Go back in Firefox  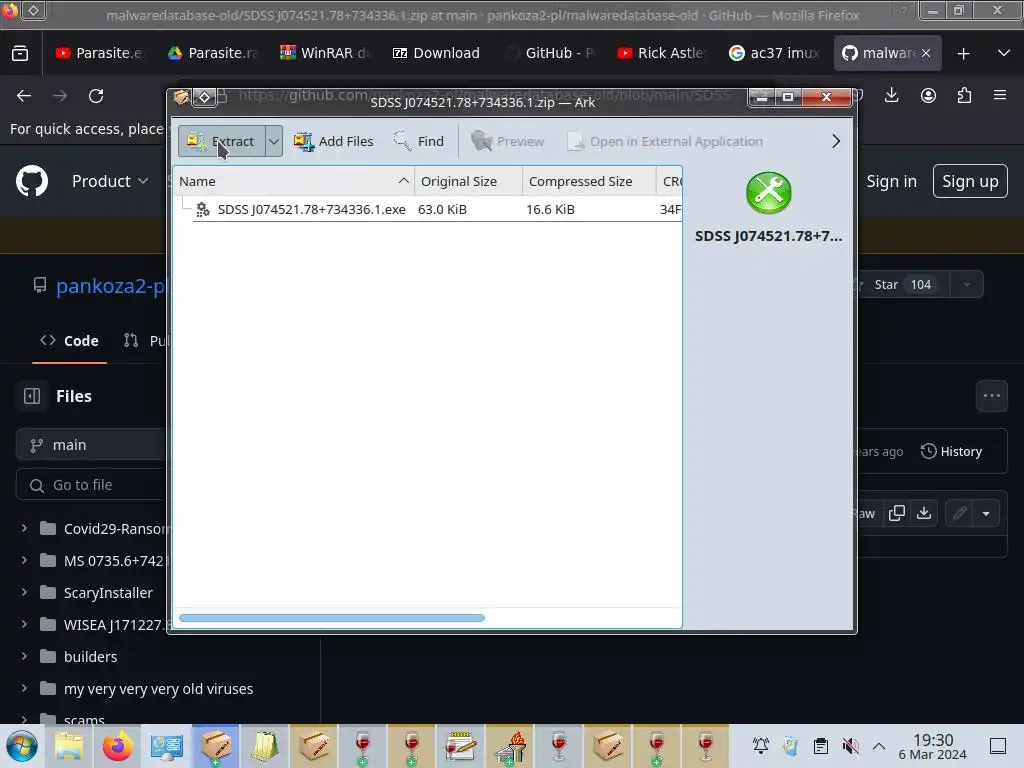pyautogui.click(x=24, y=96)
